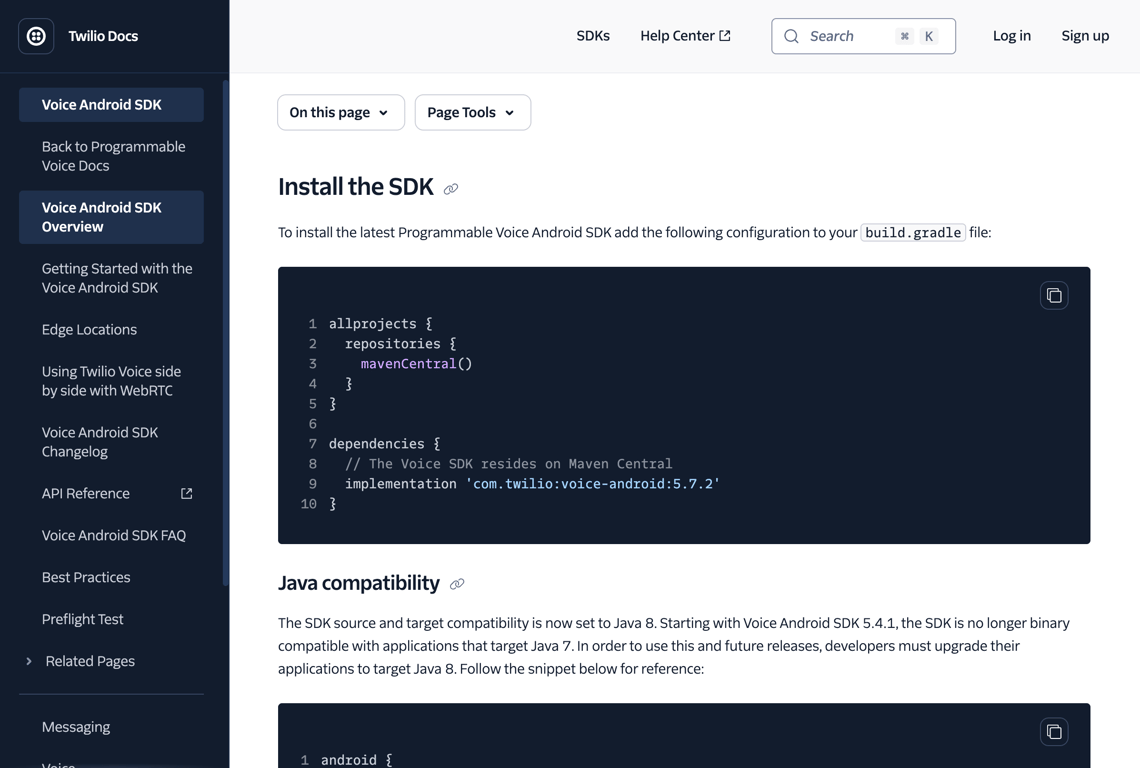Viewport: 1140px width, 768px height.
Task: Click the external link icon next to API Reference
Action: point(186,493)
